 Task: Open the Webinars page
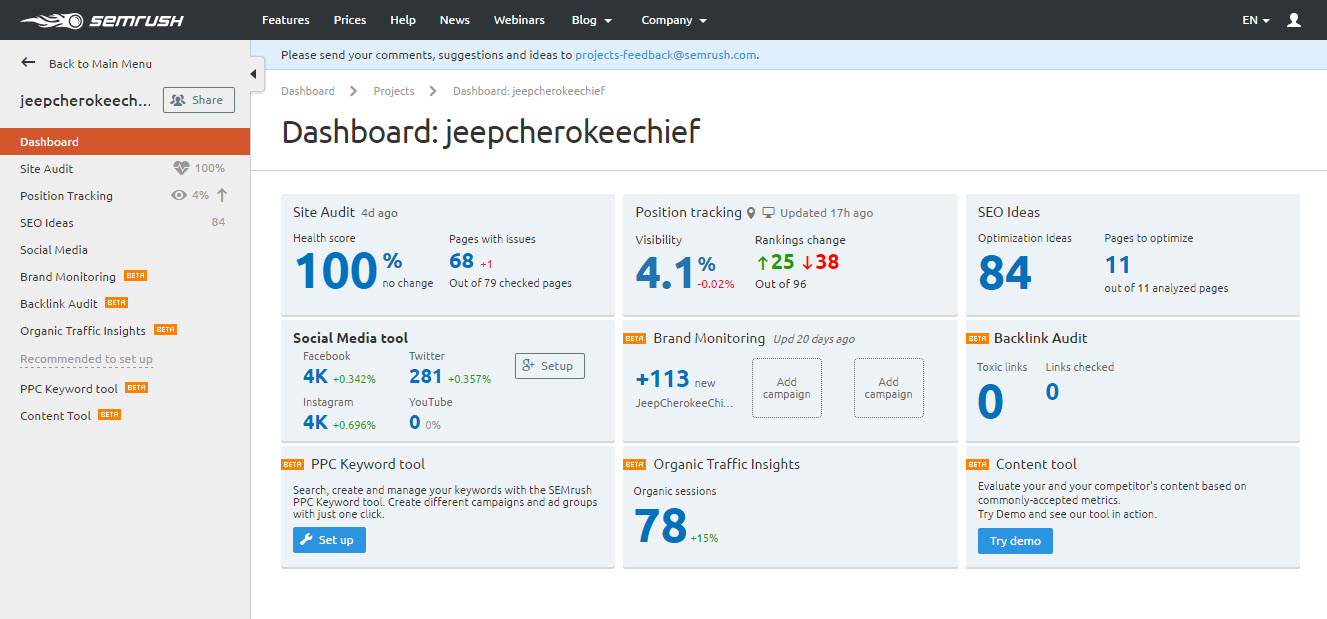(x=520, y=20)
